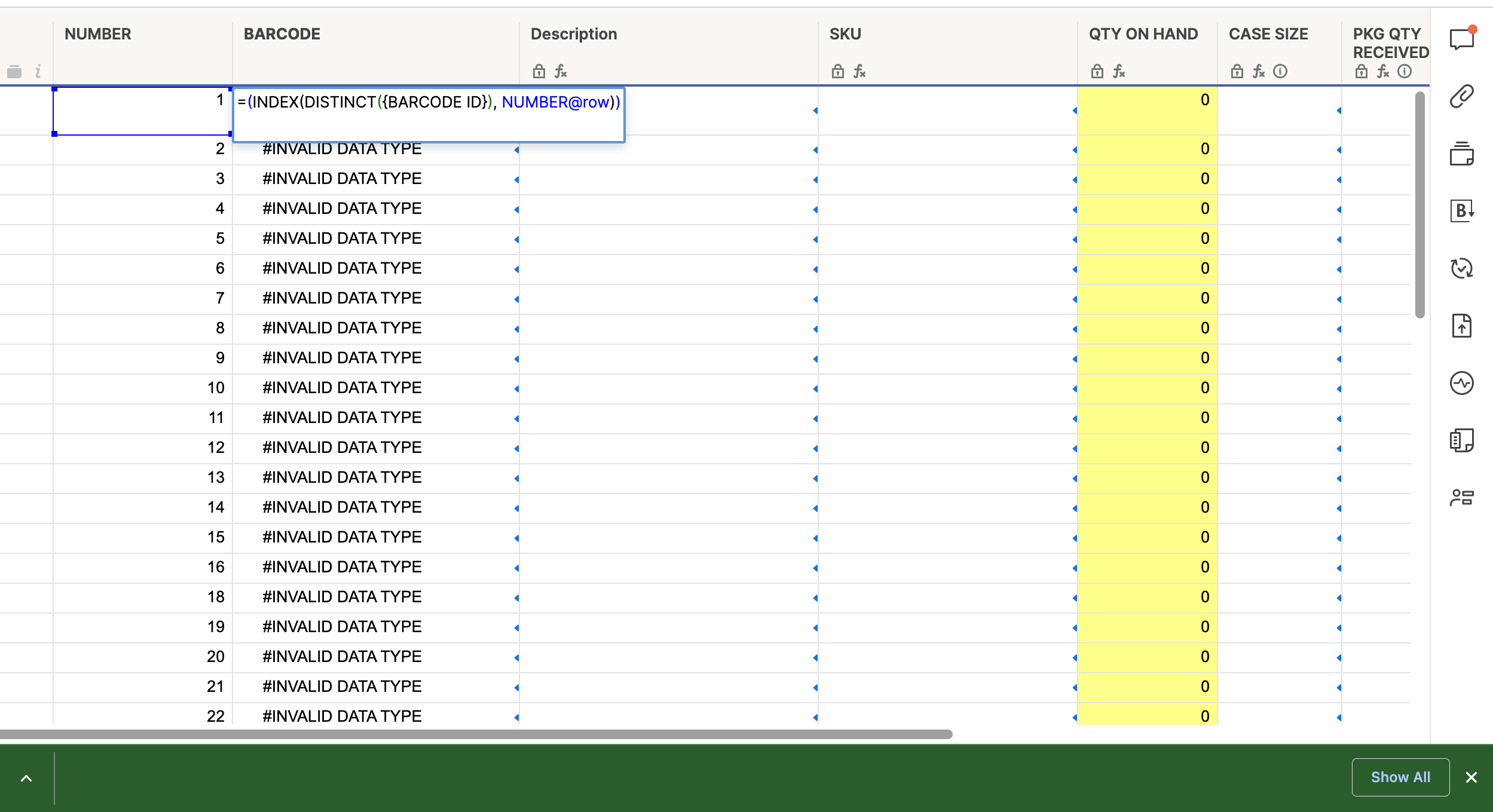1493x812 pixels.
Task: Open the Proofs panel icon
Action: click(x=1462, y=154)
